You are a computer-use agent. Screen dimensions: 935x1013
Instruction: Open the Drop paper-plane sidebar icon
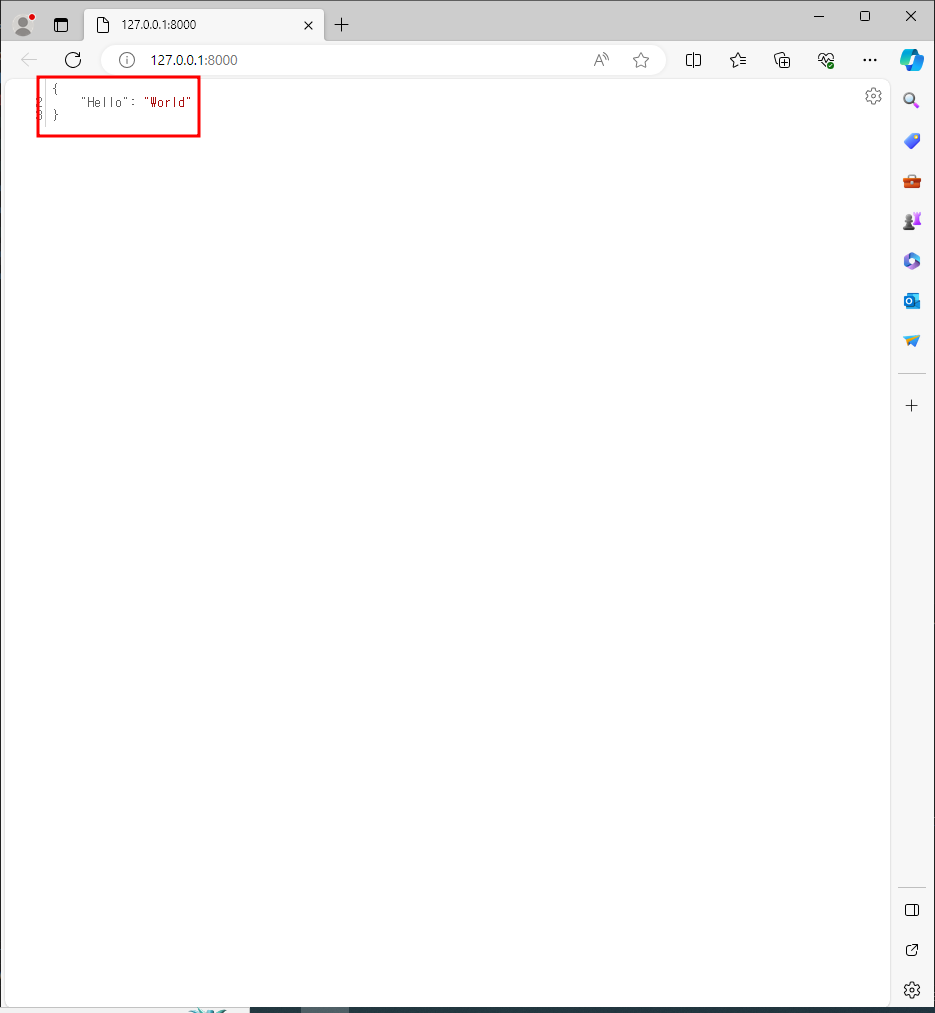(912, 340)
